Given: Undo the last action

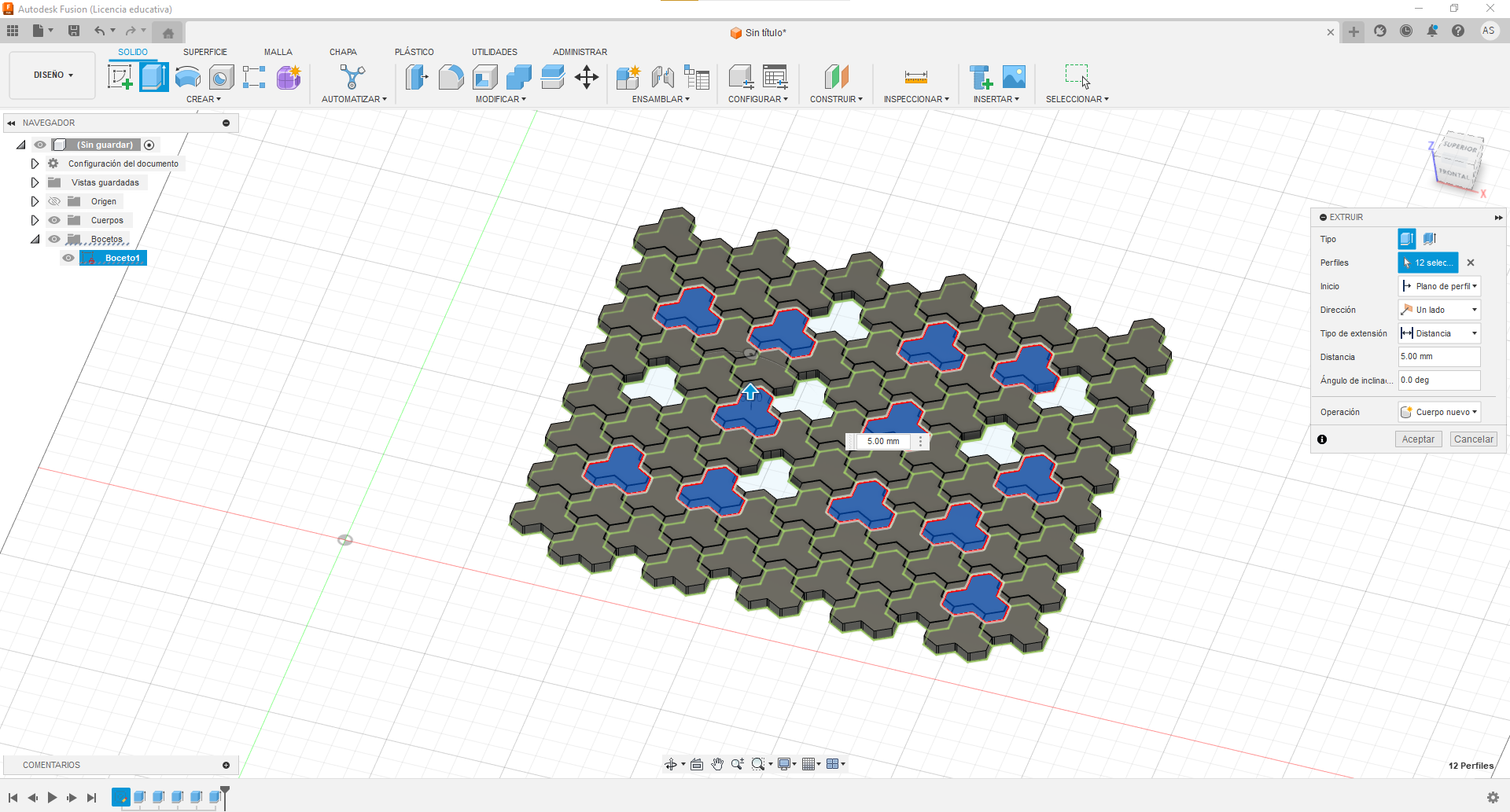Looking at the screenshot, I should [x=99, y=31].
